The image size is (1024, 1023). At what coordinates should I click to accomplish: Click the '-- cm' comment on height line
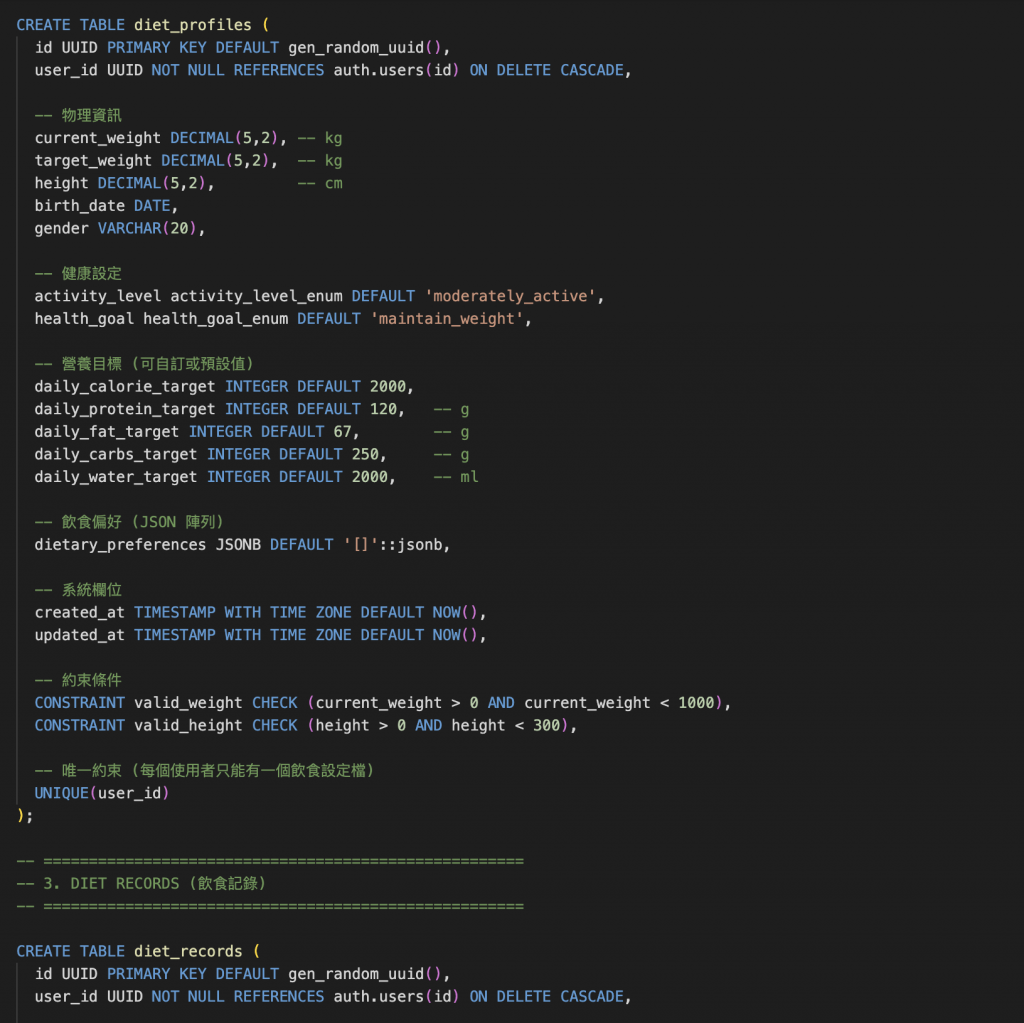click(x=320, y=184)
